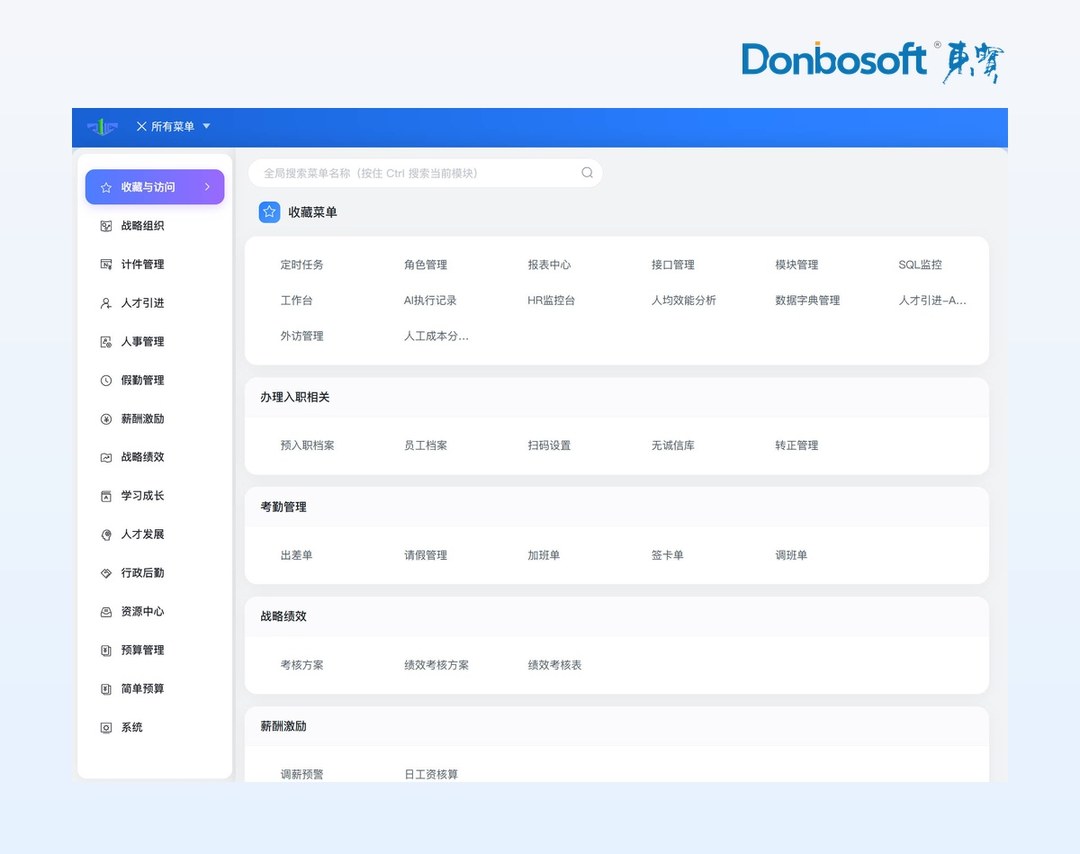Open 转正管理 under 办理入职相关
The height and width of the screenshot is (854, 1080).
pos(797,446)
